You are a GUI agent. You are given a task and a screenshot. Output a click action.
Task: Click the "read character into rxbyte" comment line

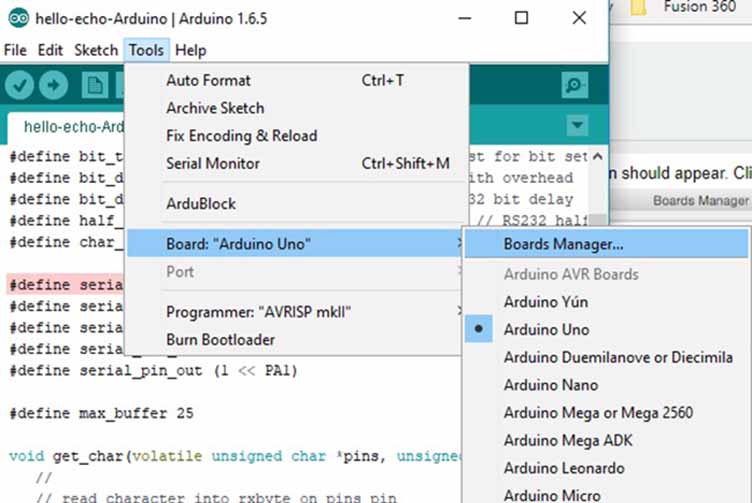click(x=216, y=497)
